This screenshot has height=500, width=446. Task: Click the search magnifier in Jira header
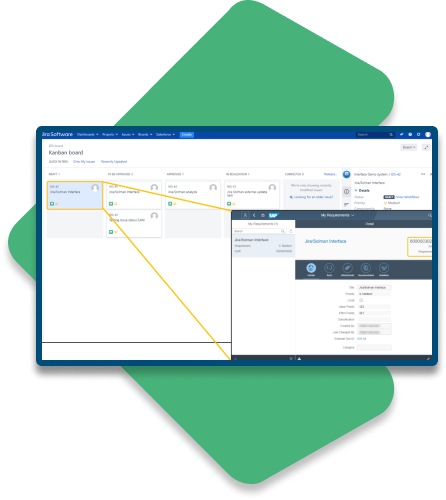(391, 135)
